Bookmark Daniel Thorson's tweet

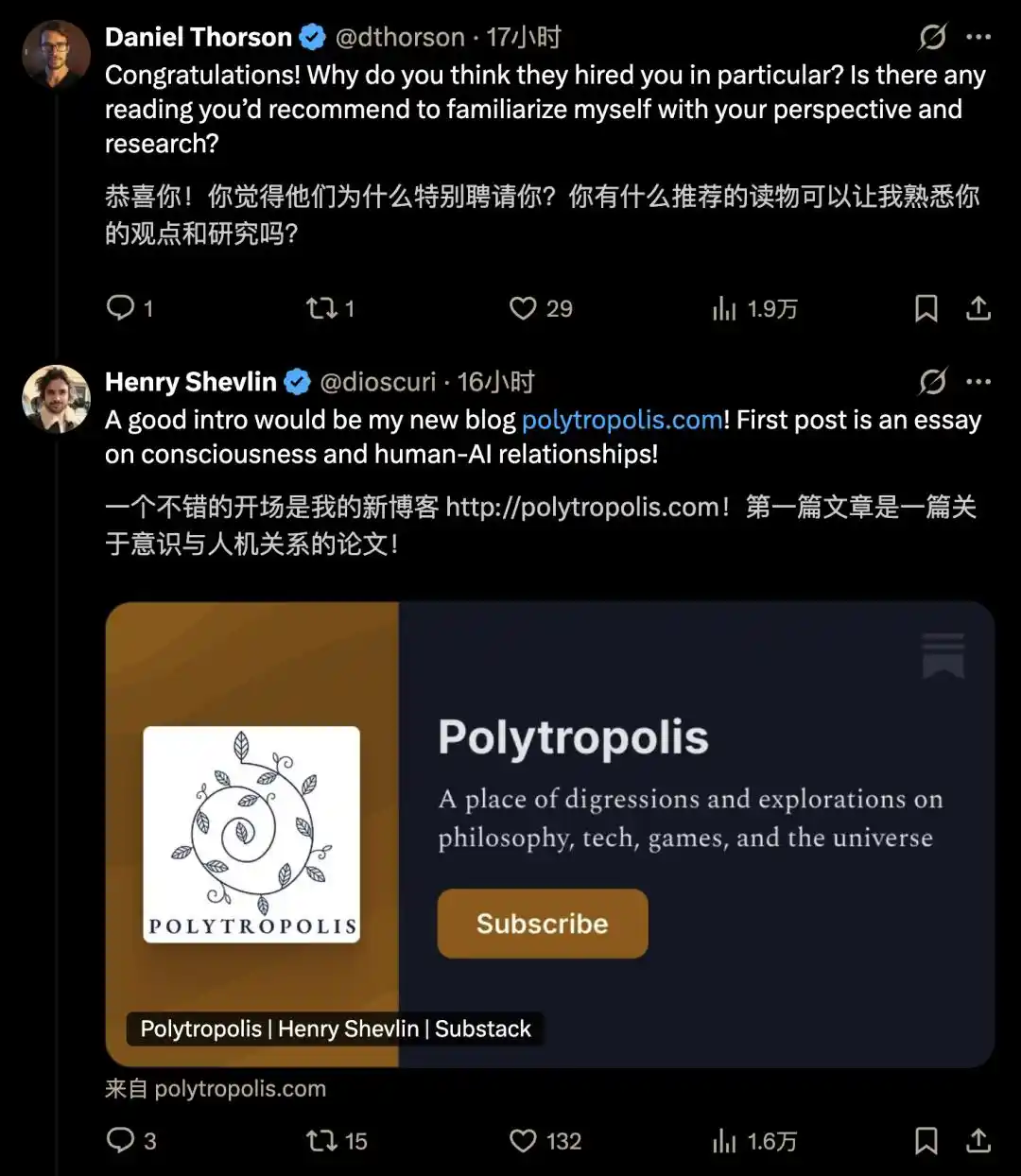(x=926, y=308)
